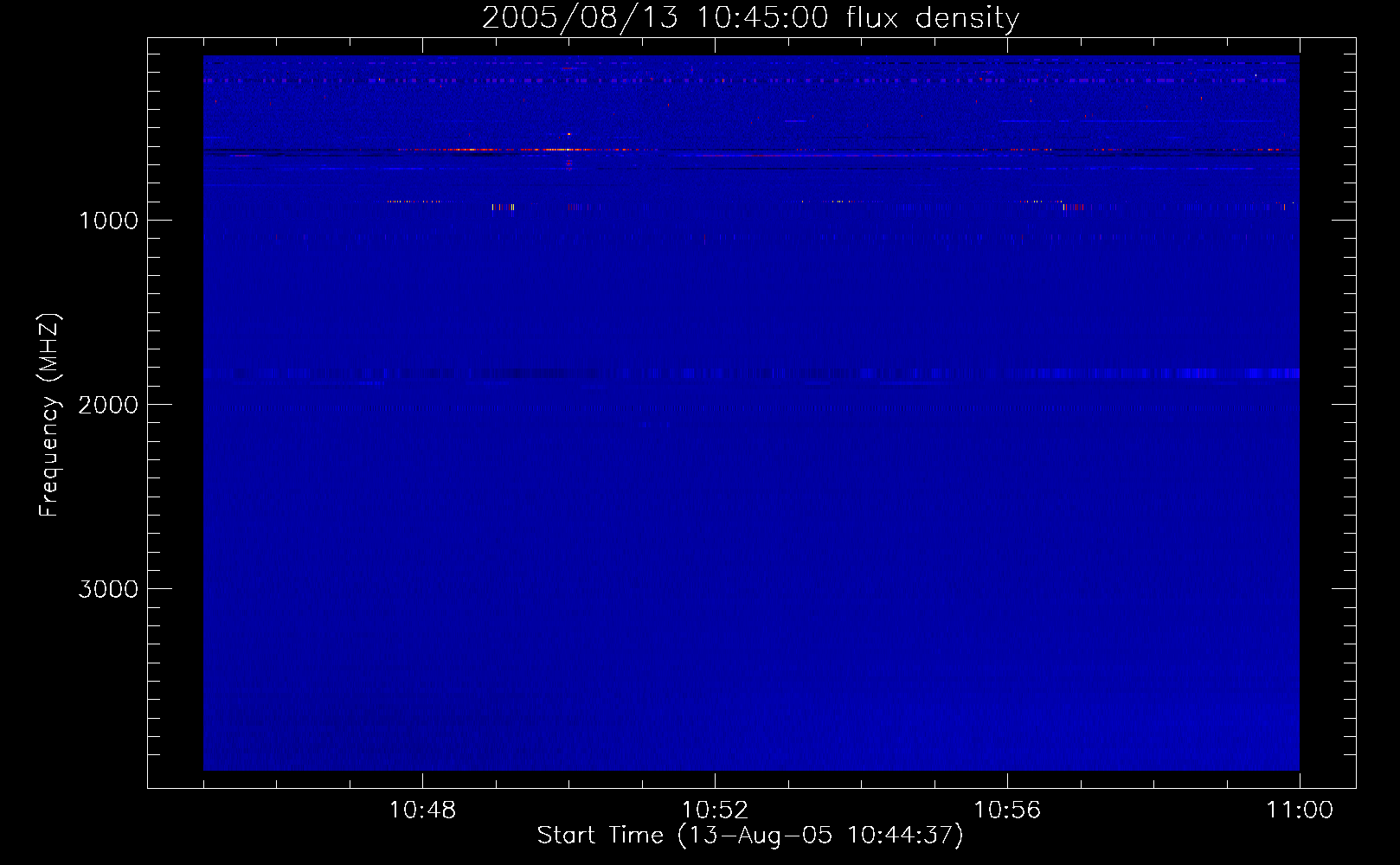The image size is (1400, 865).
Task: Select the 10:52 time axis label
Action: tap(715, 811)
